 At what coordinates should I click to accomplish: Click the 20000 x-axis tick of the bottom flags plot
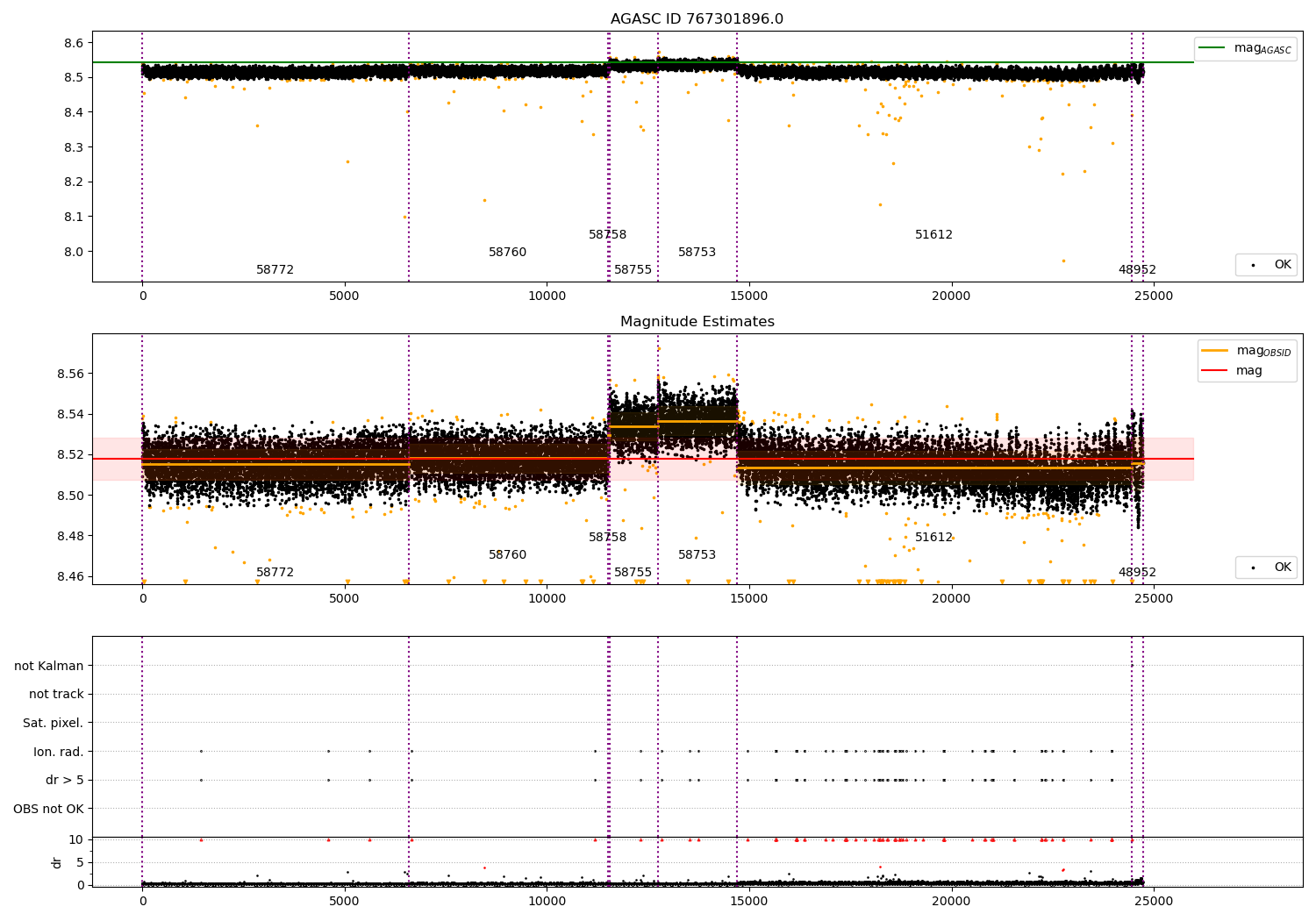951,902
